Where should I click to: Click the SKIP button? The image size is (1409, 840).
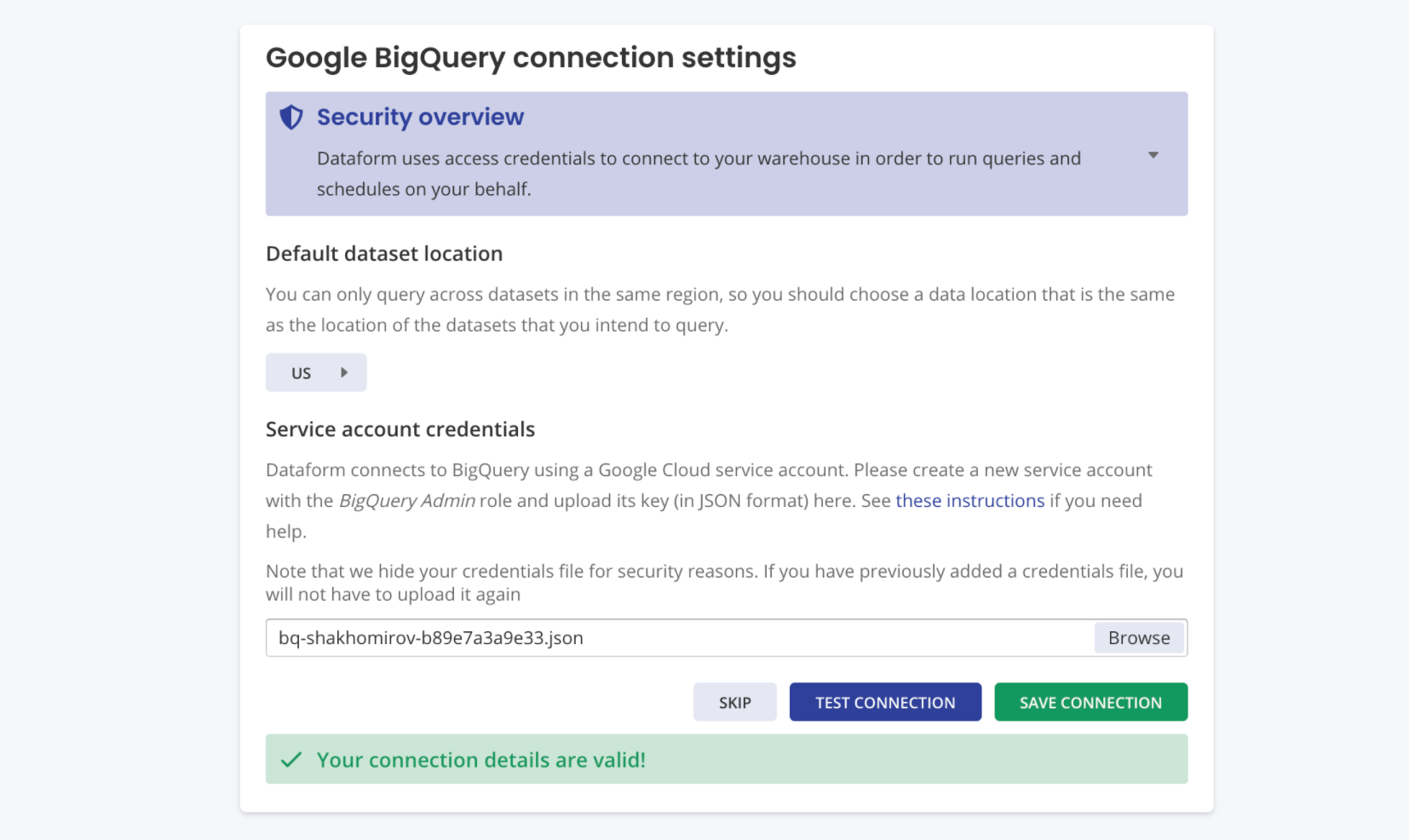tap(734, 703)
